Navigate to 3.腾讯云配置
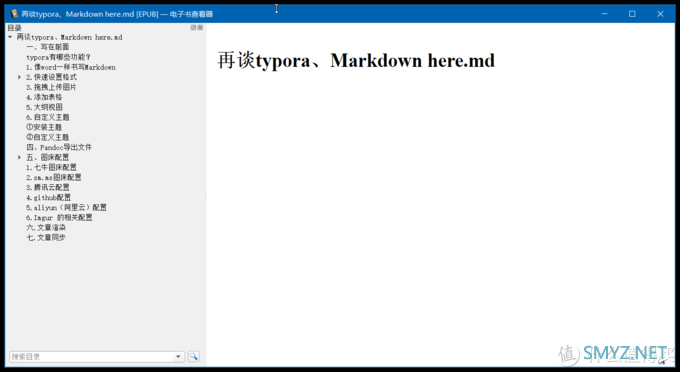Screen dimensions: 680x372 coord(47,187)
